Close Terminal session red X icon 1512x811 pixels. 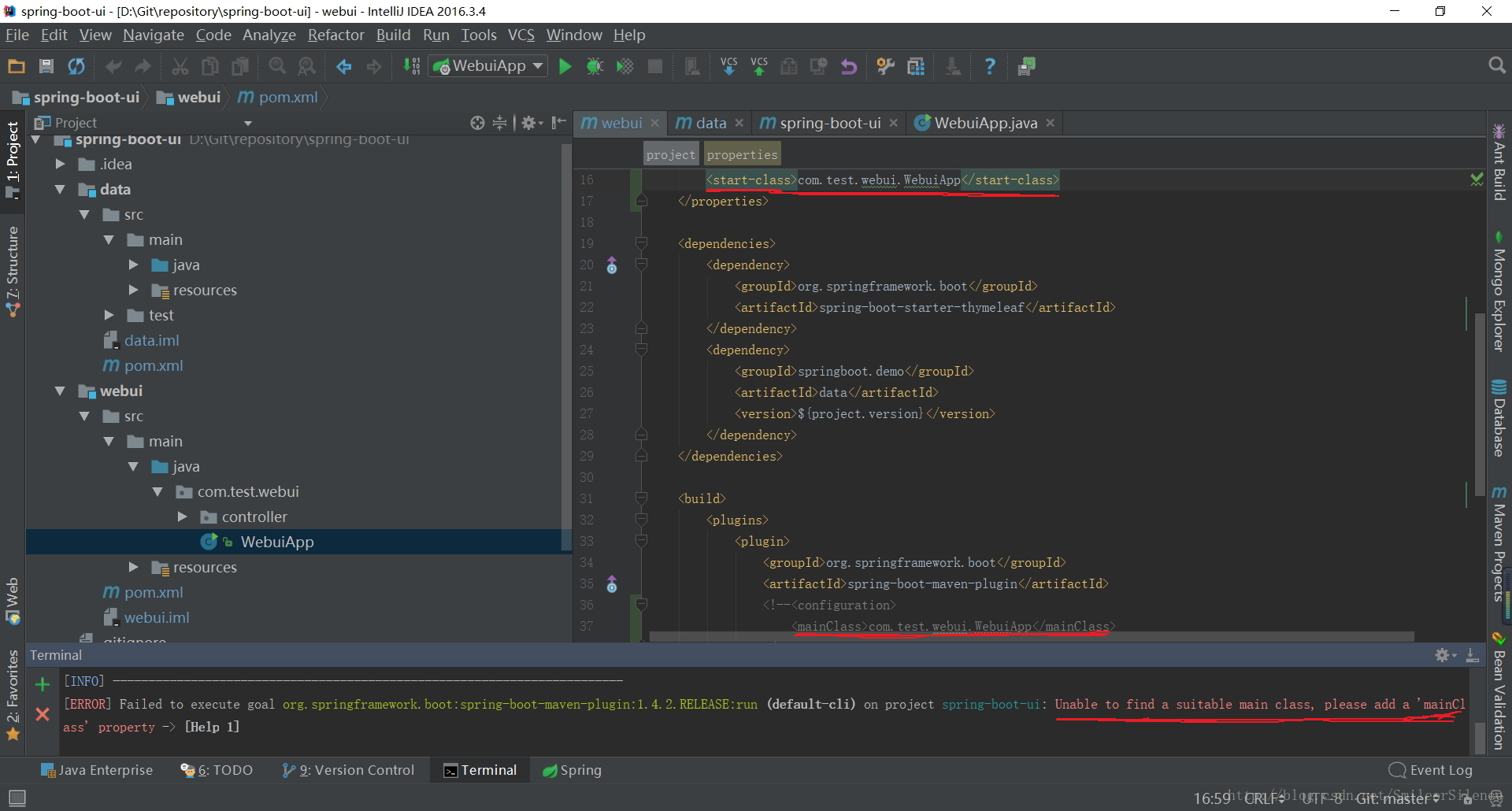tap(43, 714)
